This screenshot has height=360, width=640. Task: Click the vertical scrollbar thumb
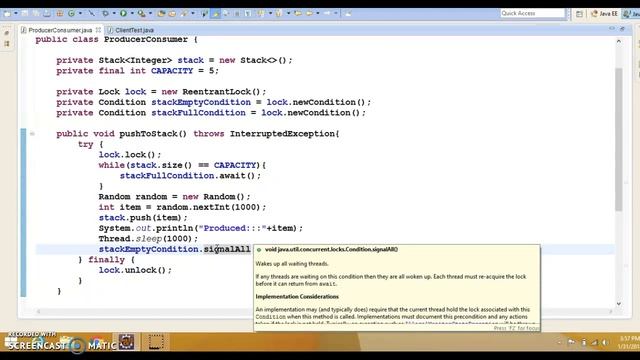[x=619, y=140]
